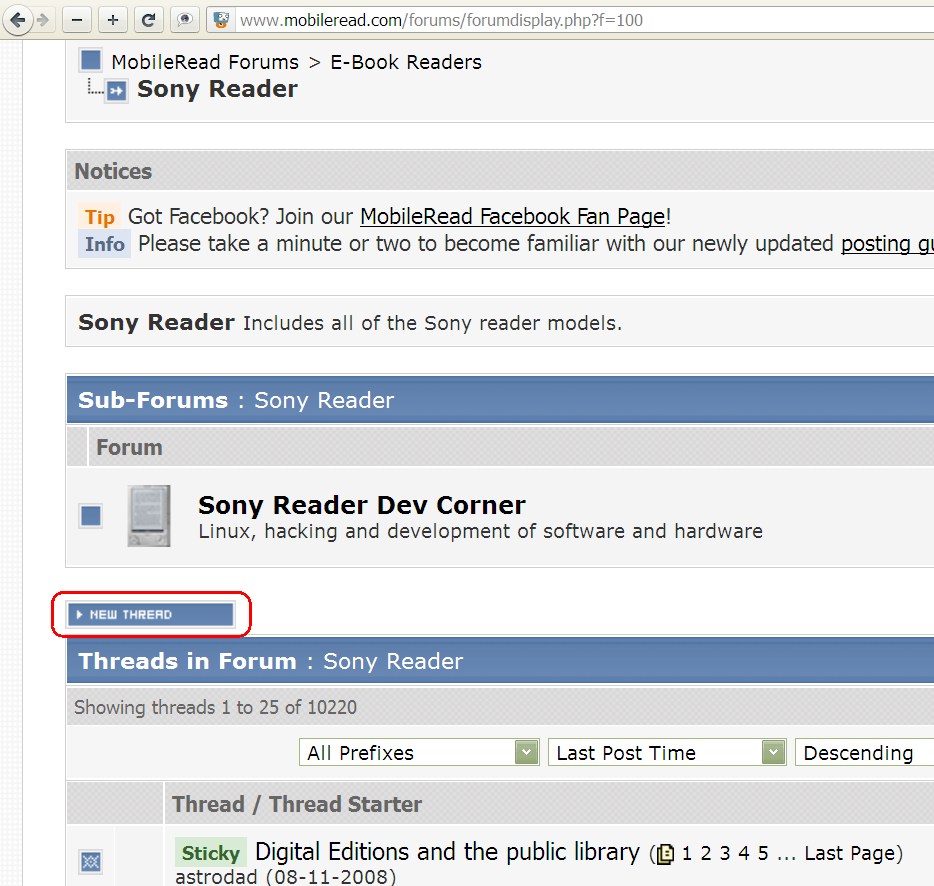Click the blue square icon beside MobileRead Forums
The image size is (934, 886).
91,60
